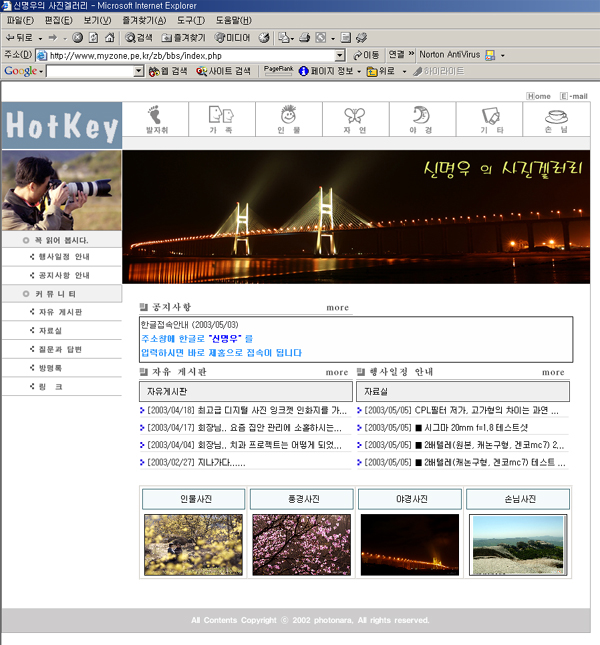
Task: Click the coffee cup (손님) guest icon
Action: point(556,117)
